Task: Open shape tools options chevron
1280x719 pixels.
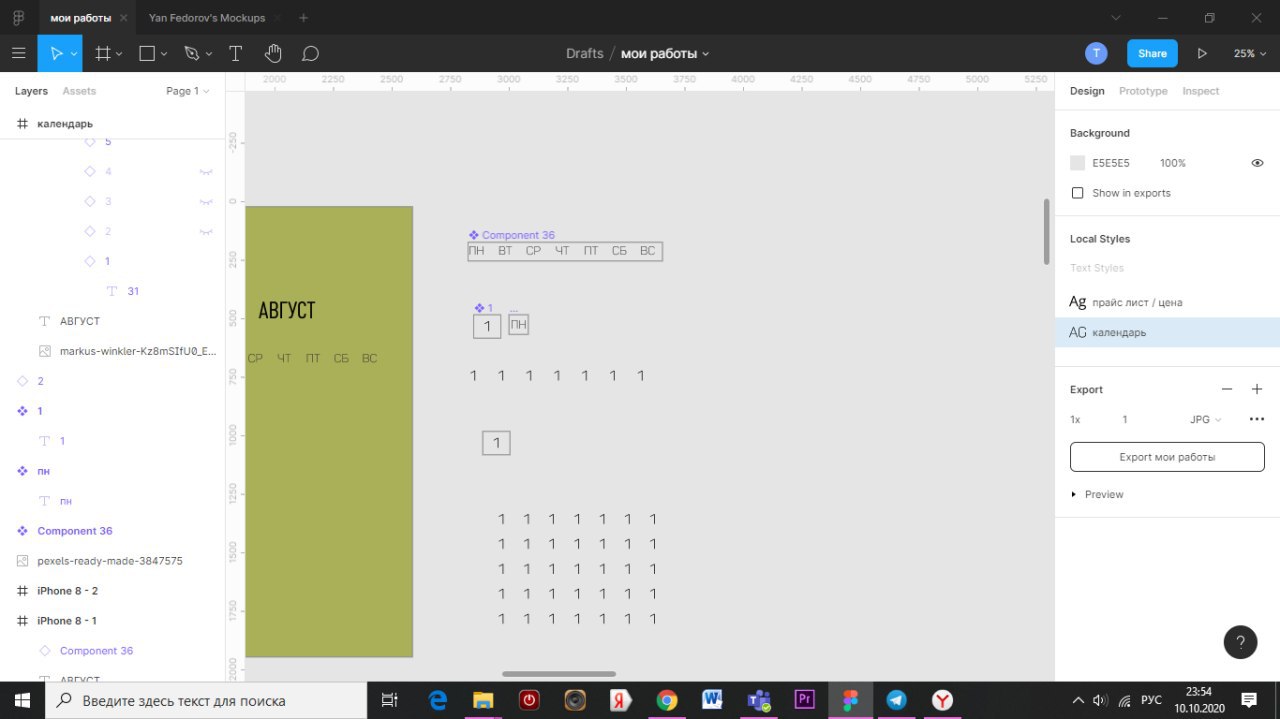Action: point(164,54)
